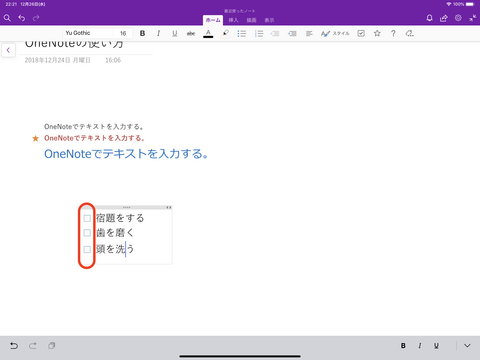Redo from the keyboard shortcut bar
This screenshot has height=360, width=480.
32,346
